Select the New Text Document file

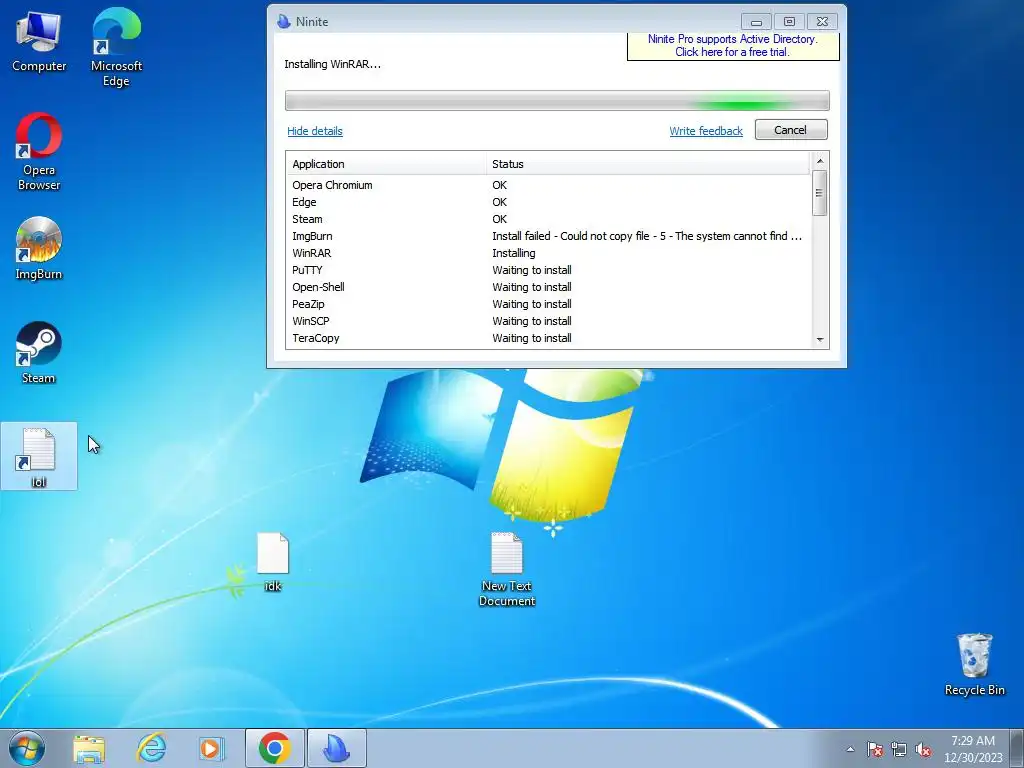pyautogui.click(x=507, y=569)
